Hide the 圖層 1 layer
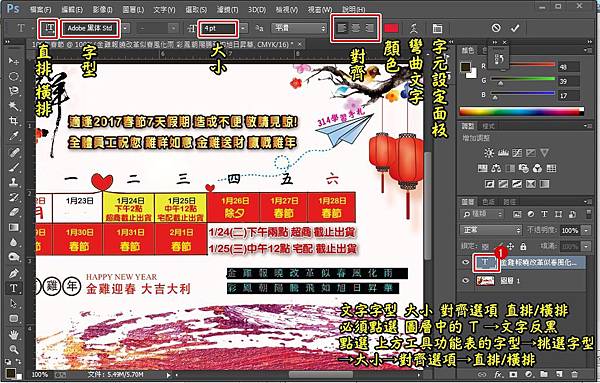Image resolution: width=600 pixels, height=383 pixels. point(465,280)
